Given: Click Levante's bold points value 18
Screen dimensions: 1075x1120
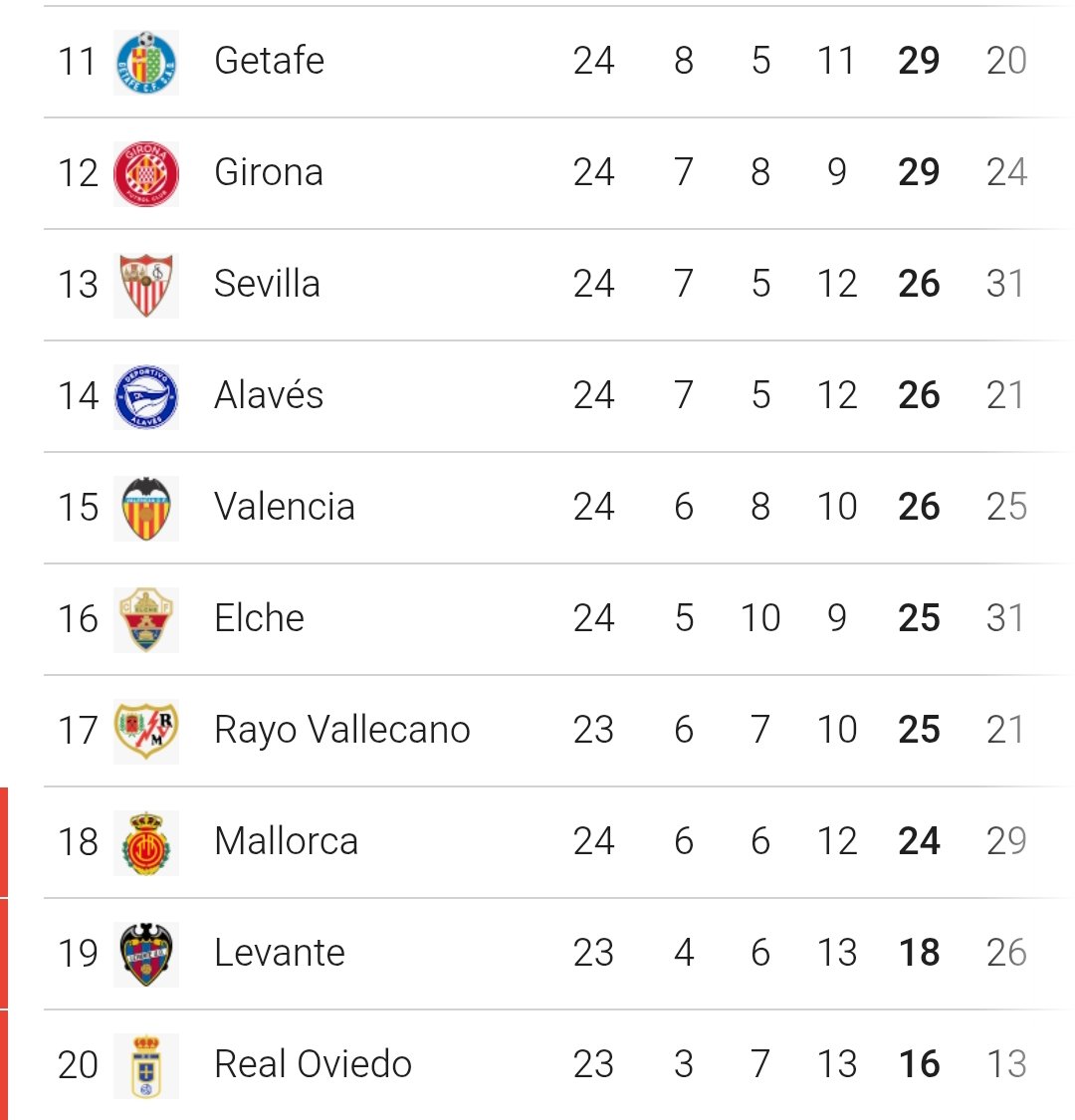Looking at the screenshot, I should click(x=918, y=953).
